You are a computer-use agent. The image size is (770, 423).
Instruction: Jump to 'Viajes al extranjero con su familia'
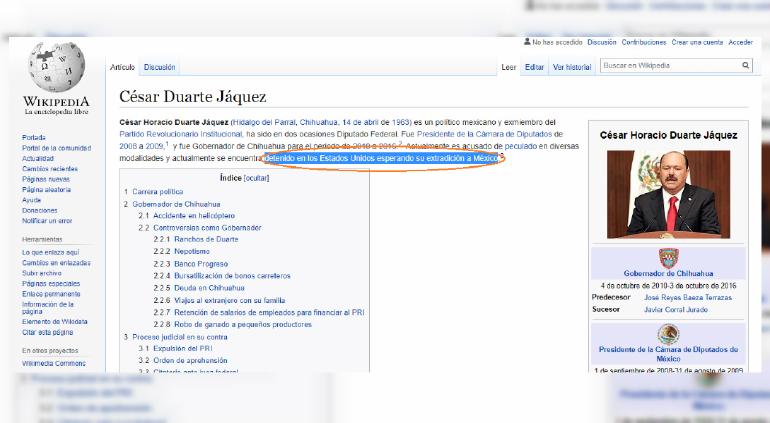click(x=230, y=300)
